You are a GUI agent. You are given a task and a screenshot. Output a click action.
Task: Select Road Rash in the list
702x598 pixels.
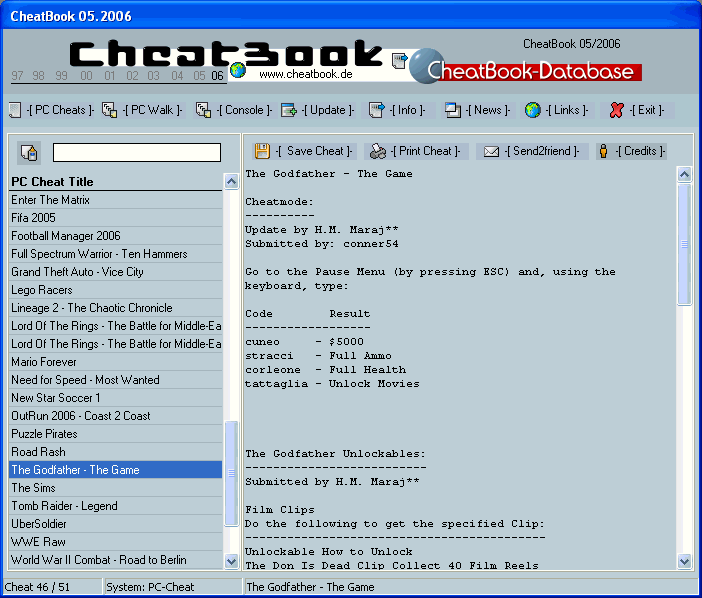tap(116, 452)
